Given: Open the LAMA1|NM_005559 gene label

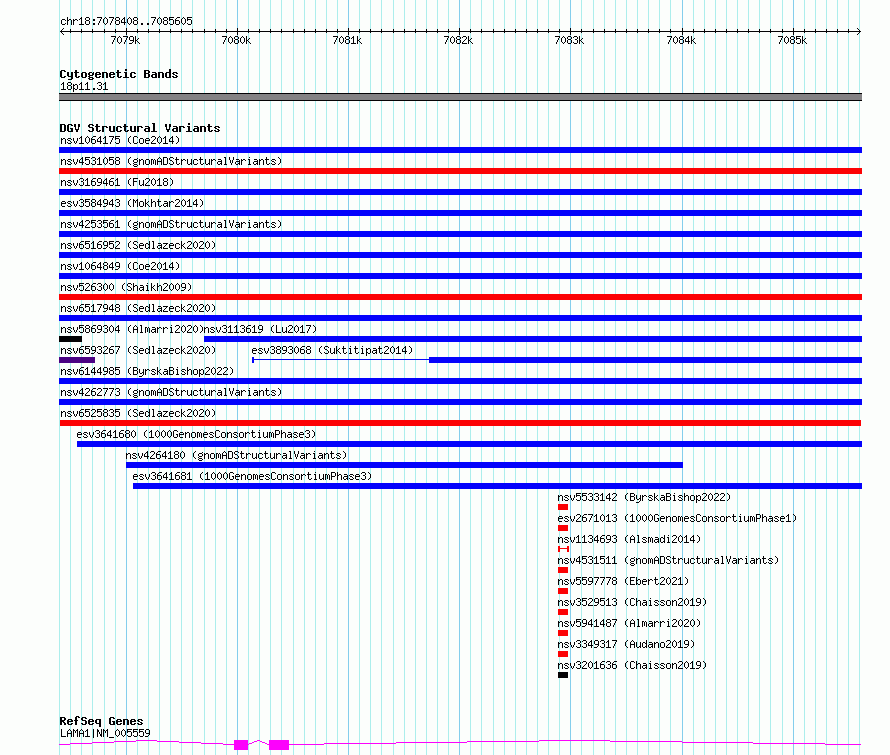Looking at the screenshot, I should [105, 733].
